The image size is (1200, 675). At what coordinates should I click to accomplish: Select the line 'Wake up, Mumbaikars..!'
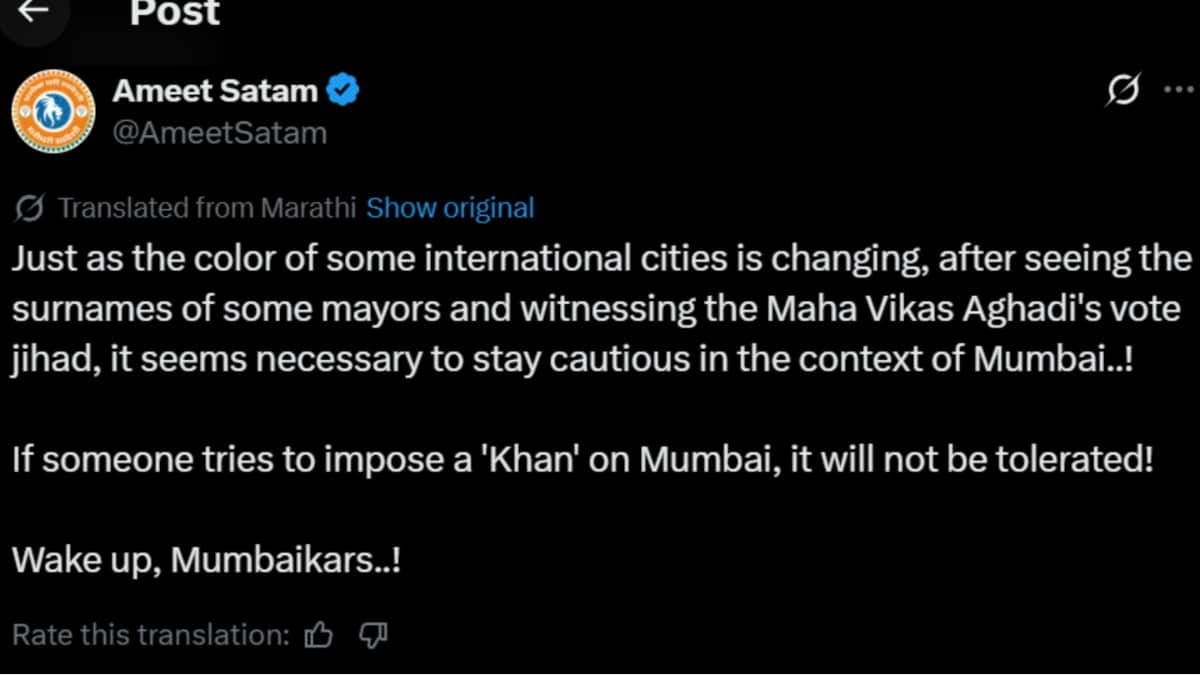click(x=205, y=559)
